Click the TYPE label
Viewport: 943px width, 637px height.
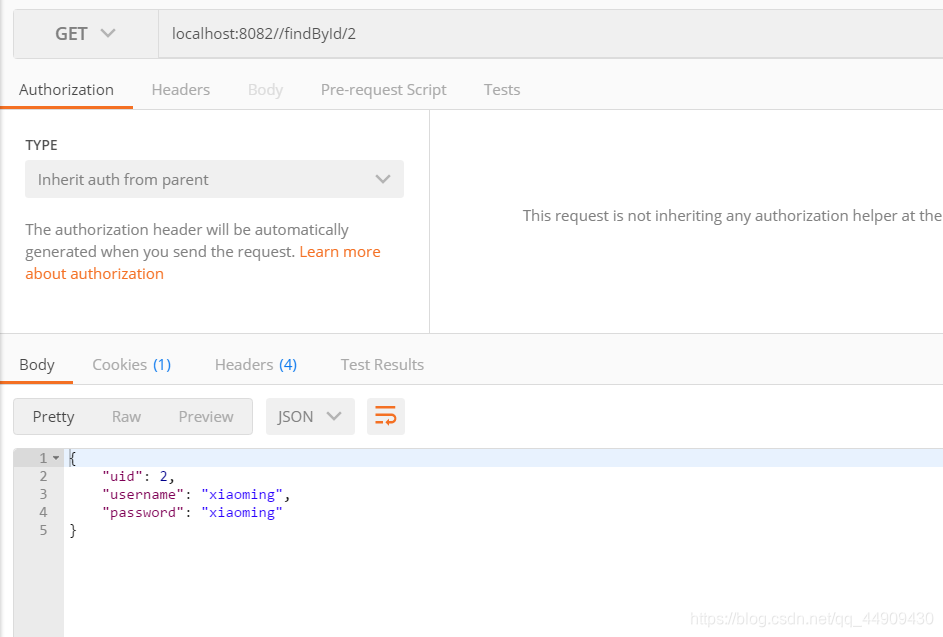coord(41,145)
